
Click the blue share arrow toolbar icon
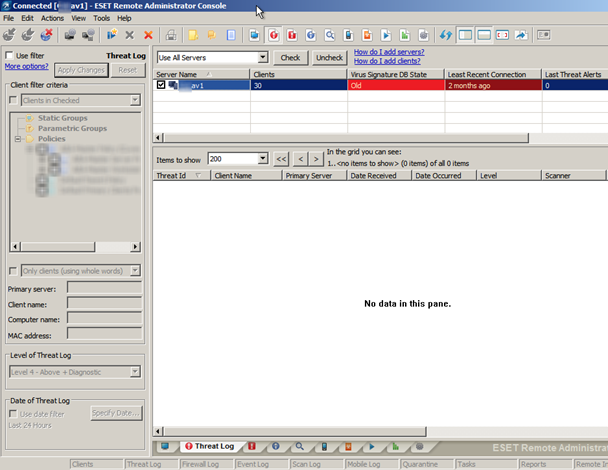(x=521, y=35)
